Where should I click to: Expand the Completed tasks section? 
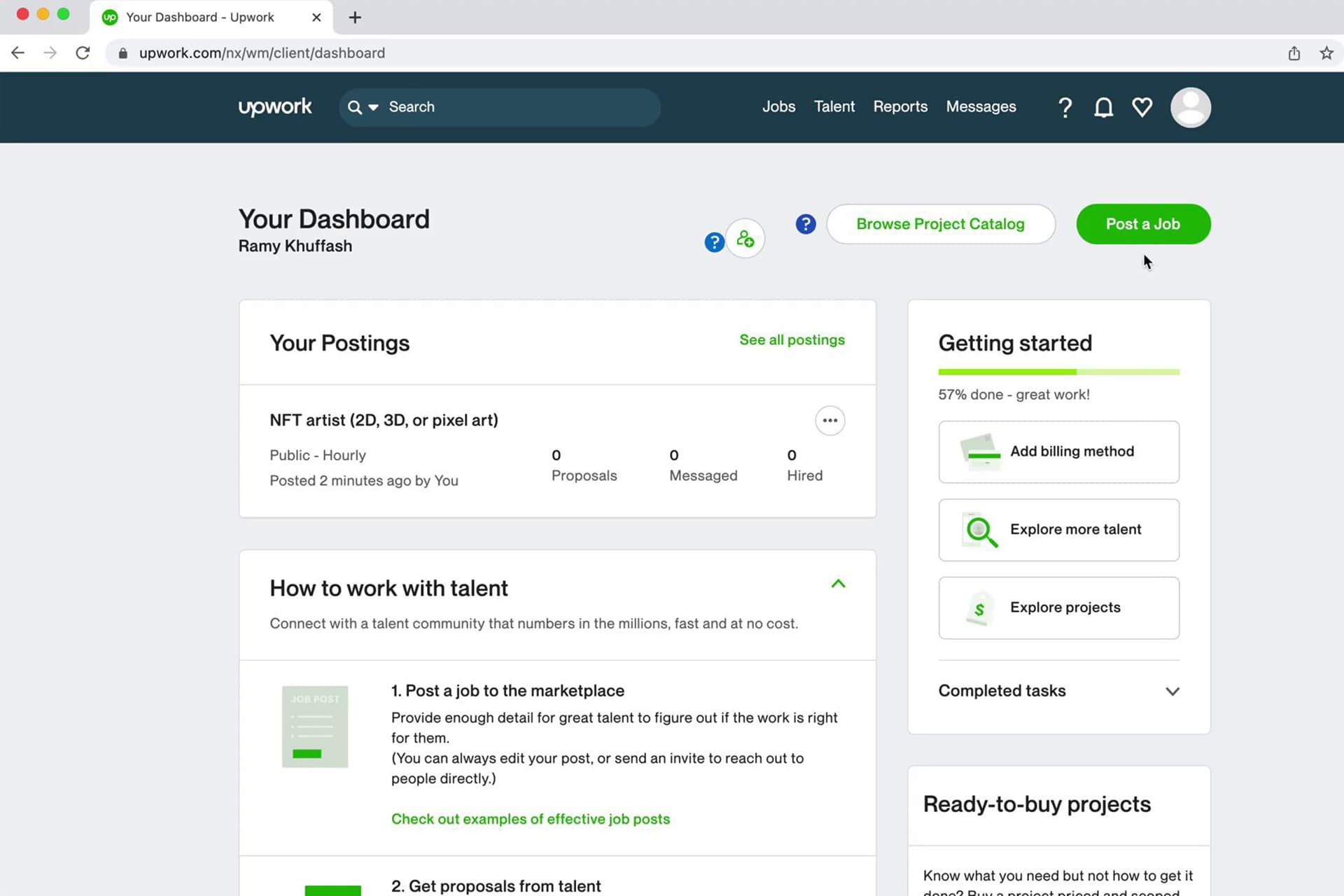pos(1170,691)
